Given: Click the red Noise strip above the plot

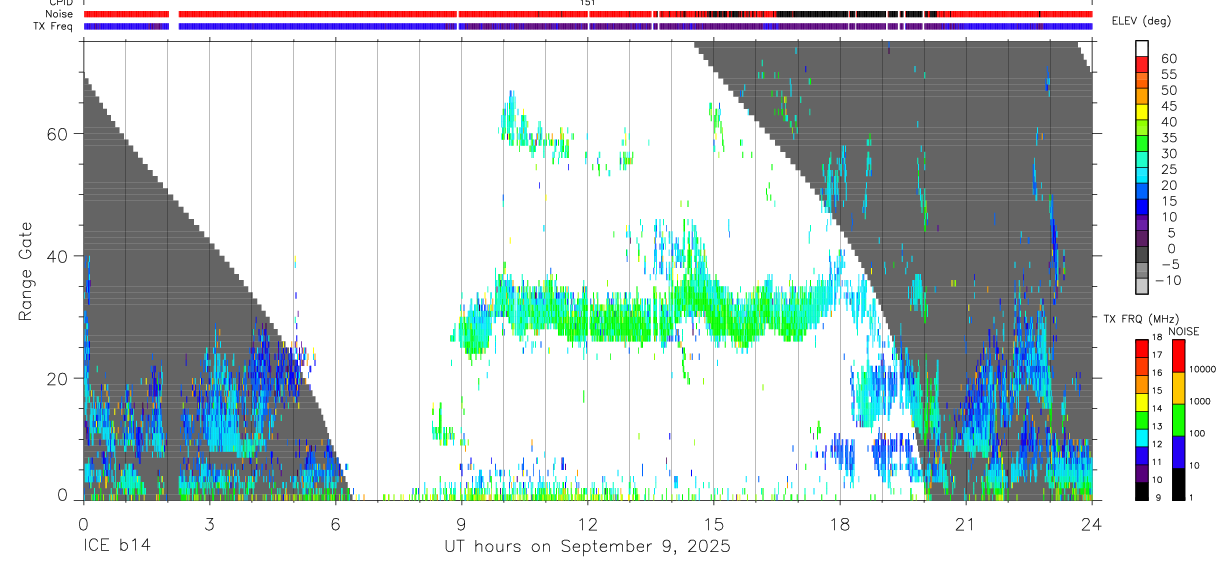Looking at the screenshot, I should tap(587, 14).
